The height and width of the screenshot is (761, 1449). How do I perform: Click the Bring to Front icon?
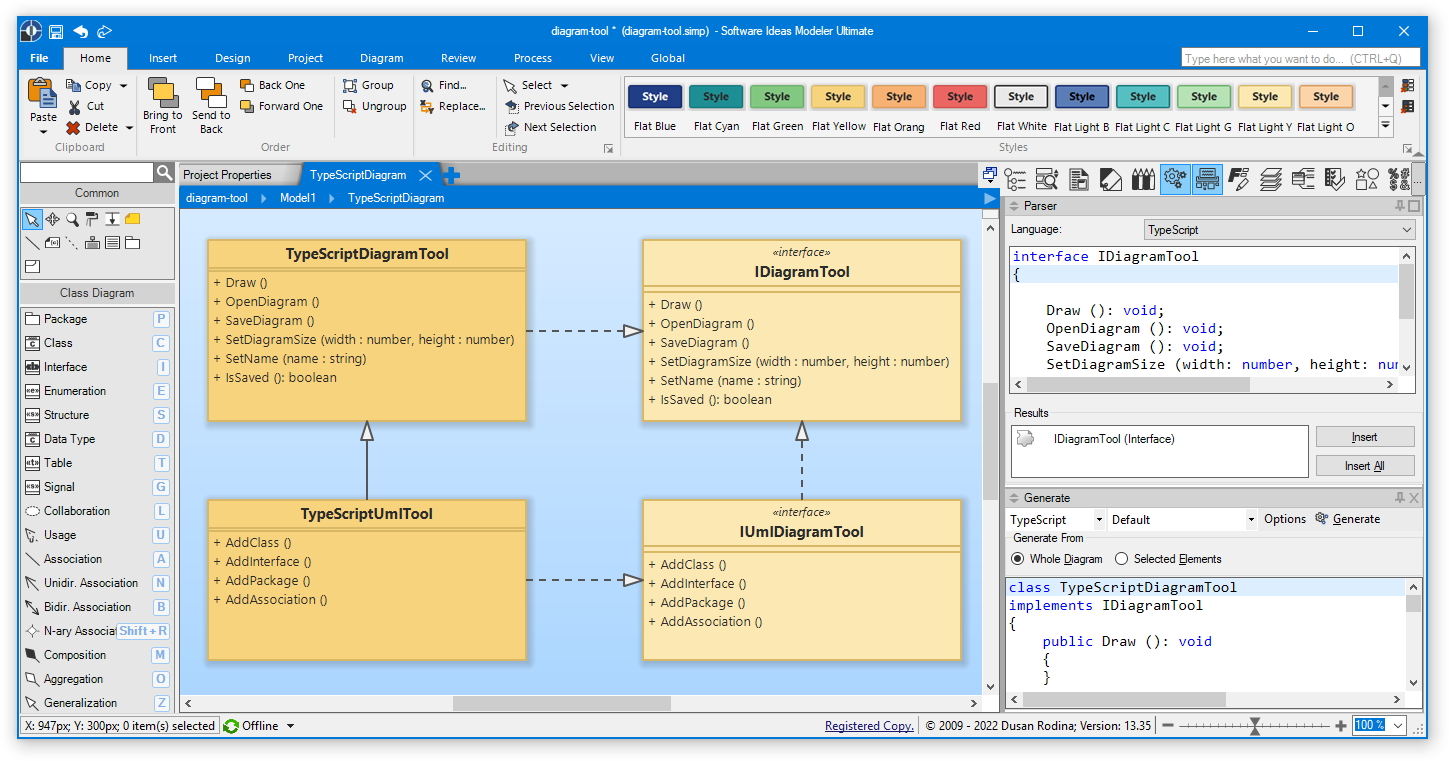(162, 93)
